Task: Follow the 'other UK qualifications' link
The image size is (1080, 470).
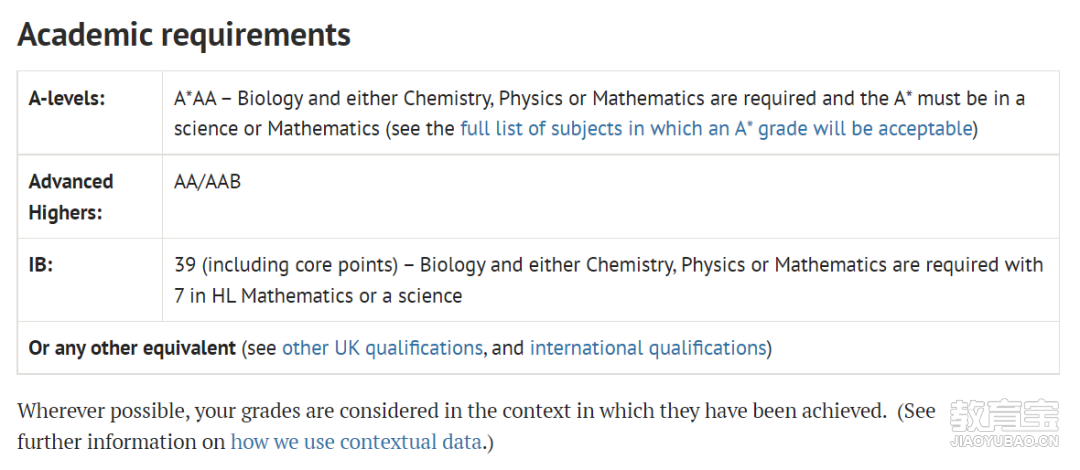Action: pyautogui.click(x=382, y=348)
